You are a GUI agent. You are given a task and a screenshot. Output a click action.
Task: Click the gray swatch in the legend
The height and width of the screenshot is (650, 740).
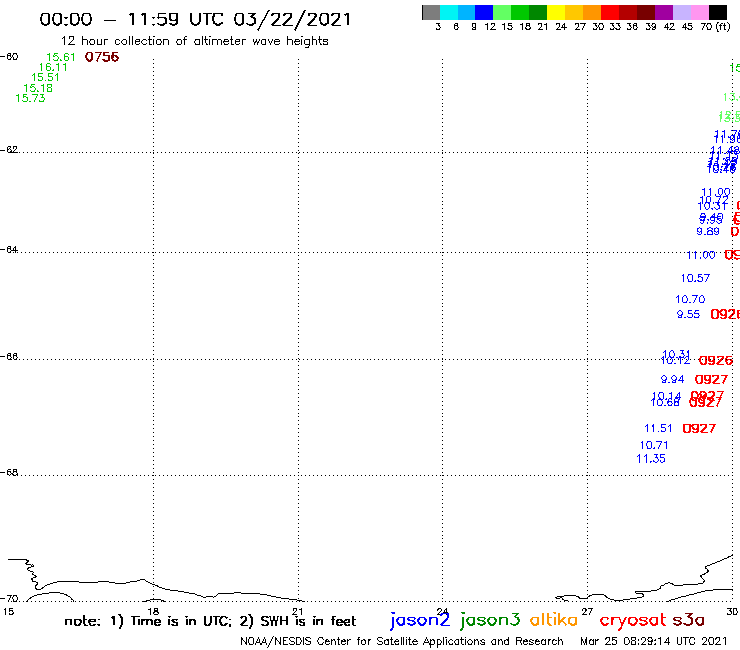pyautogui.click(x=431, y=12)
